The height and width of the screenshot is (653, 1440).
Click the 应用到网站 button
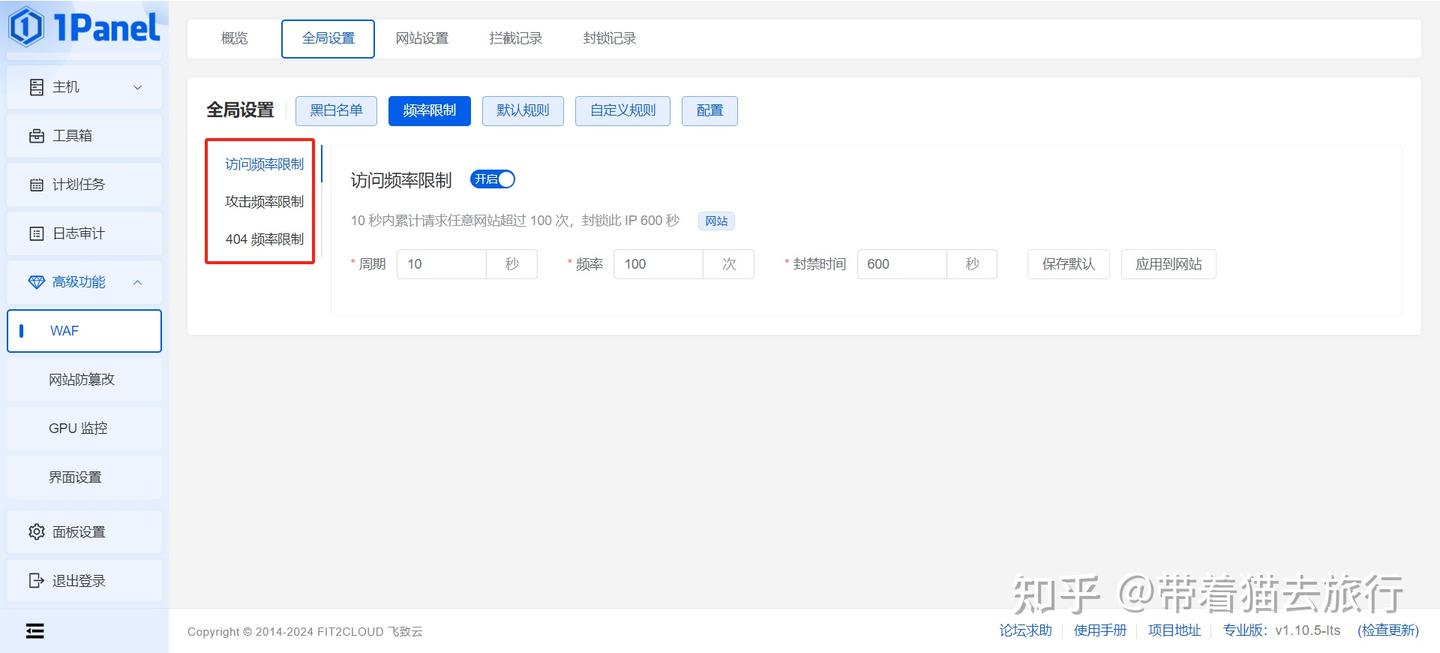[1168, 264]
